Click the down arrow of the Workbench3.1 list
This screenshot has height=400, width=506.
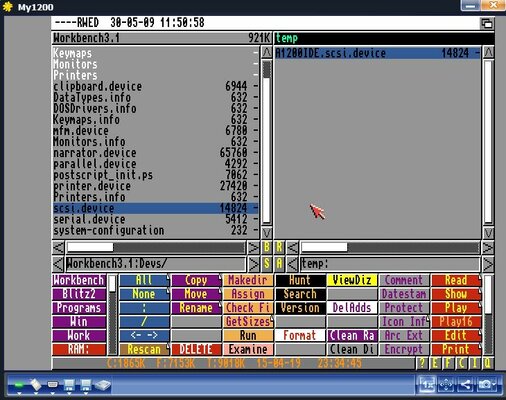pos(267,232)
